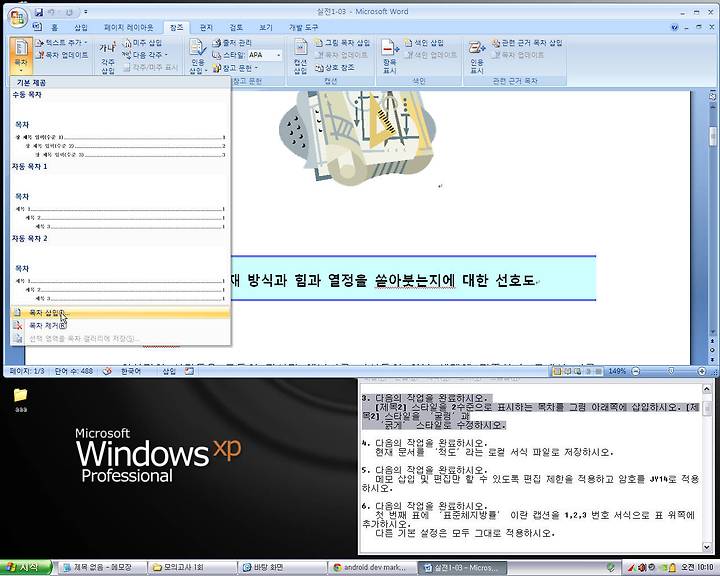The image size is (720, 576).
Task: Open 모의고사 1회 folder from the taskbar
Action: 192,568
